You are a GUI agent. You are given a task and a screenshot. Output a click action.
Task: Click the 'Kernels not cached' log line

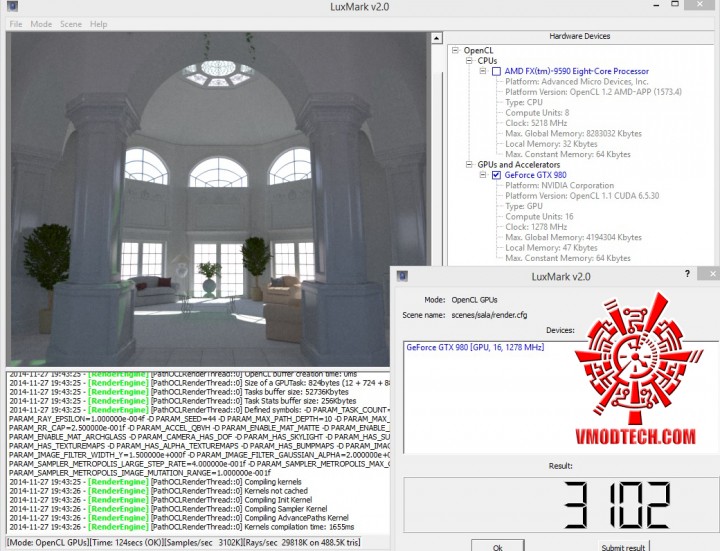click(x=158, y=491)
